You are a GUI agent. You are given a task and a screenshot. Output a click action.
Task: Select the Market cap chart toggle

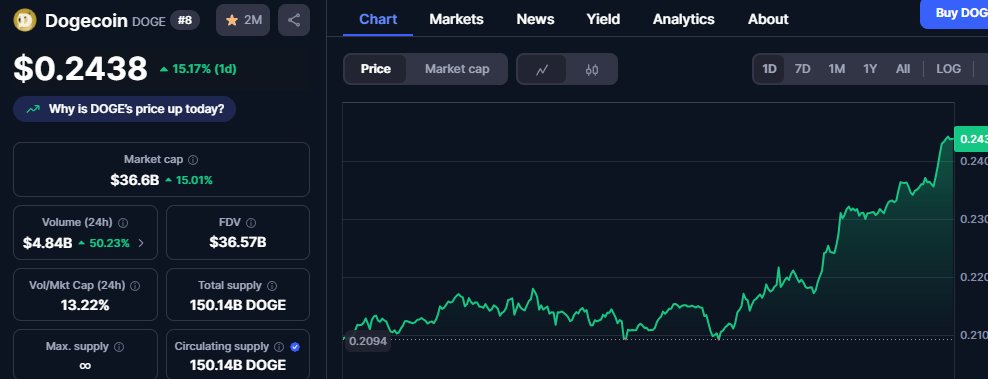(457, 69)
